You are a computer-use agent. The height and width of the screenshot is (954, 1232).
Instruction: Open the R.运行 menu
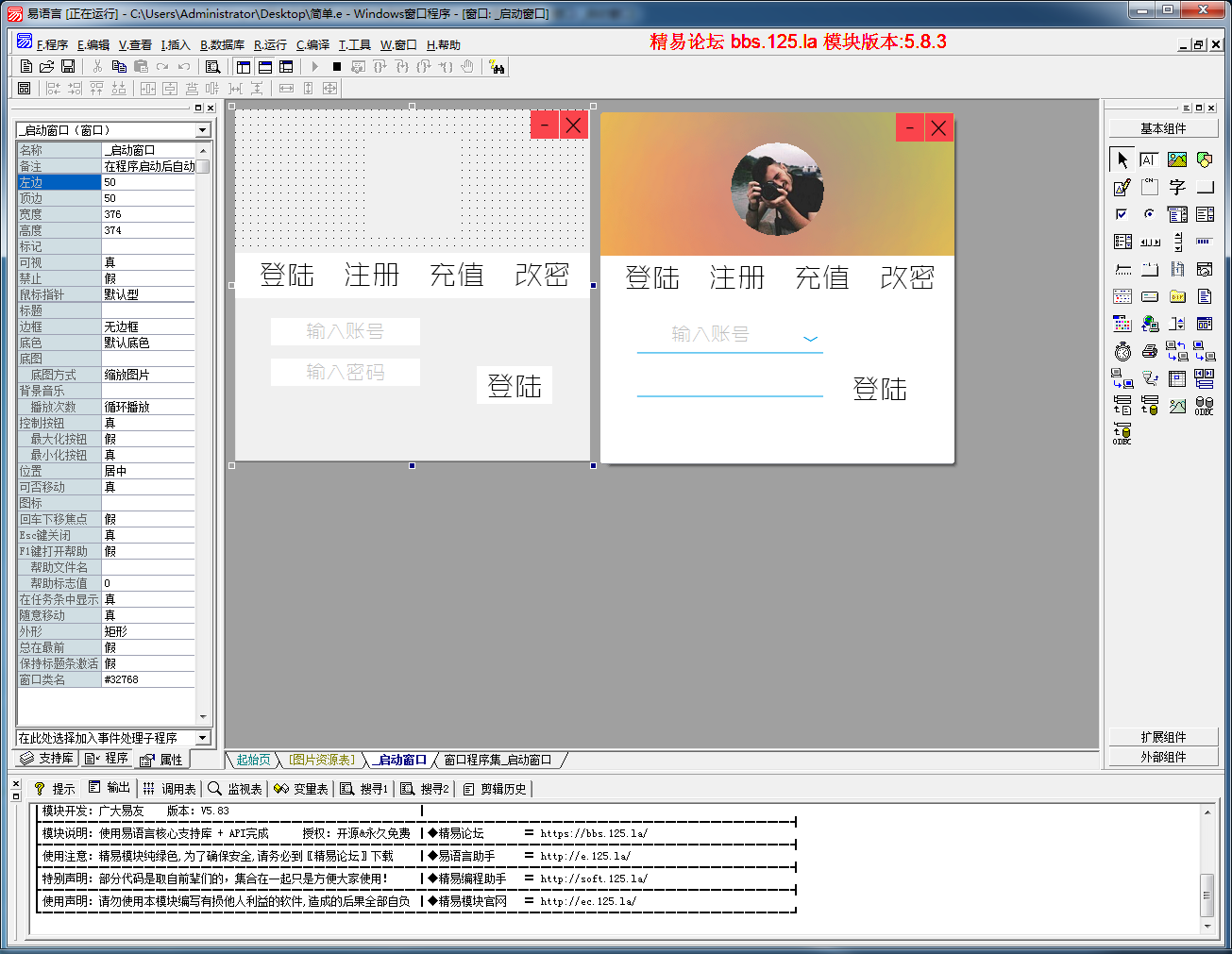270,44
